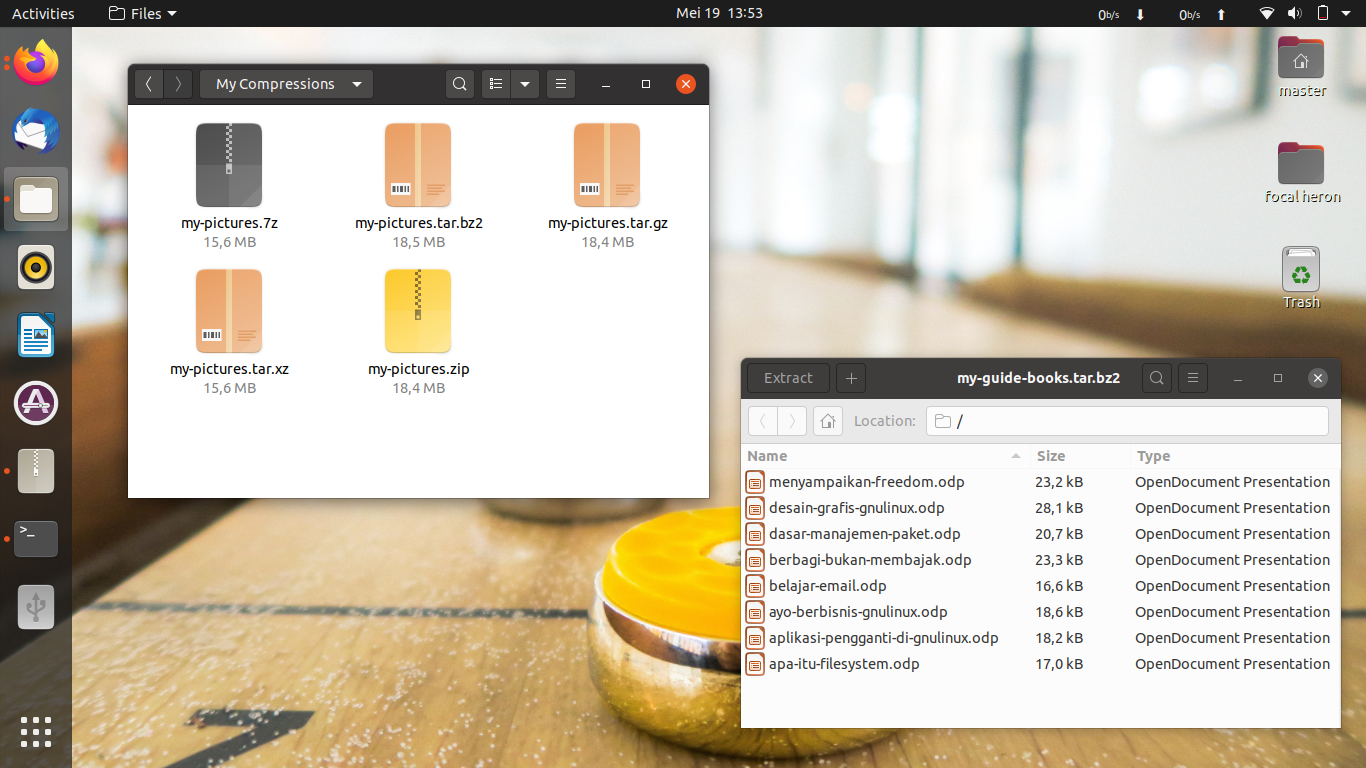Viewport: 1366px width, 768px height.
Task: Open the hamburger menu in Files window
Action: point(560,84)
